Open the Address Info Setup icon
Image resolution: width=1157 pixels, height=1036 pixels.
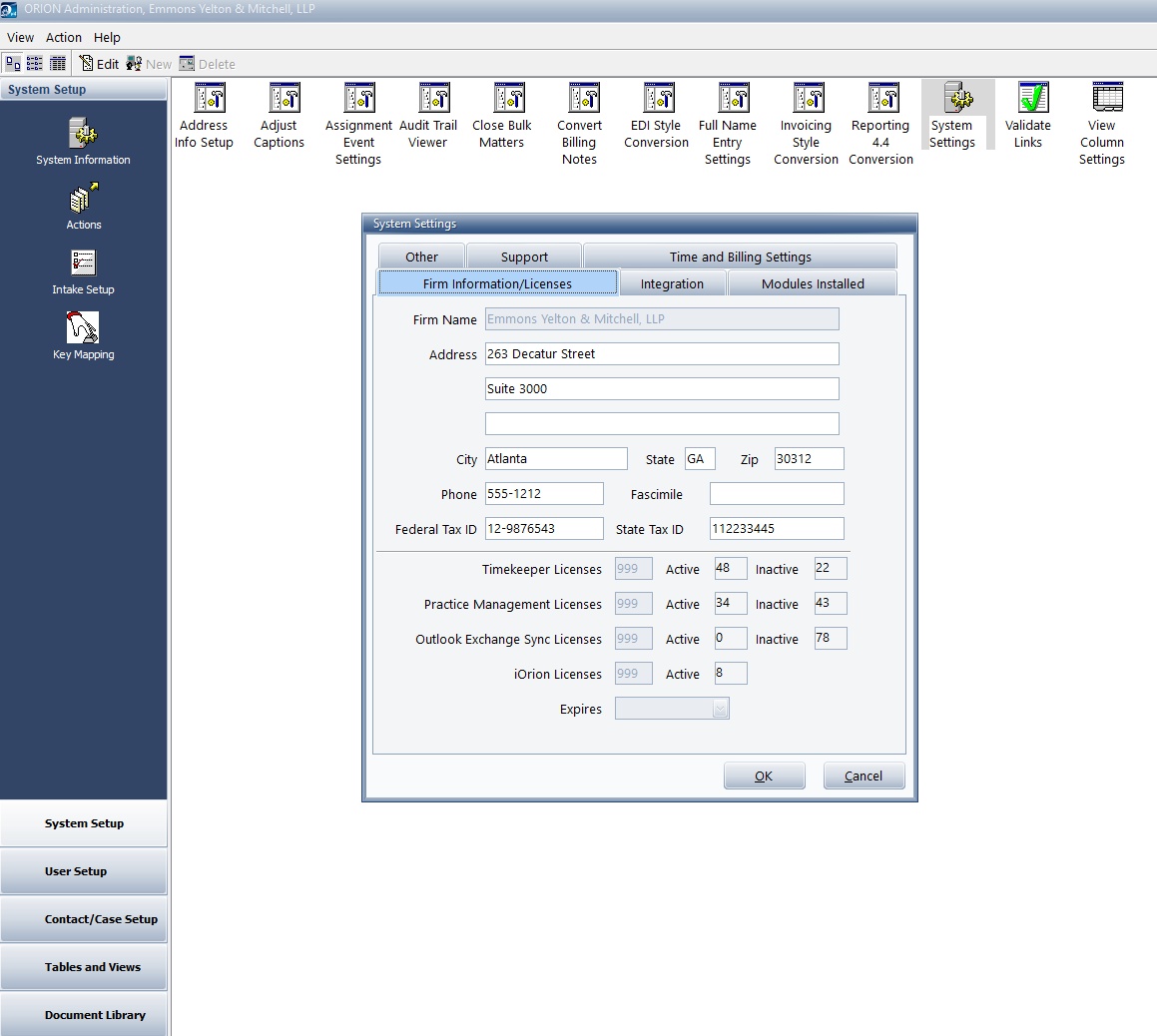204,116
